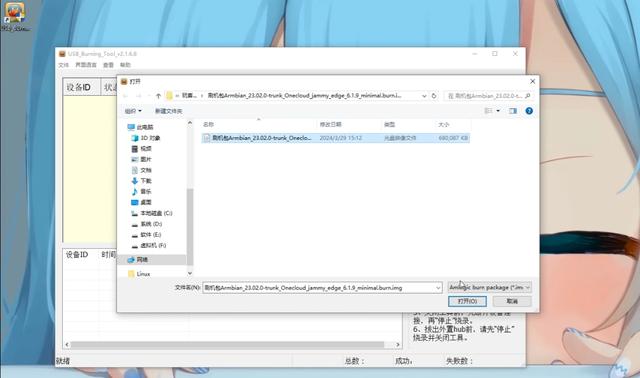The width and height of the screenshot is (640, 378).
Task: Click the horizontal scrollbar left arrow
Action: coord(67,345)
